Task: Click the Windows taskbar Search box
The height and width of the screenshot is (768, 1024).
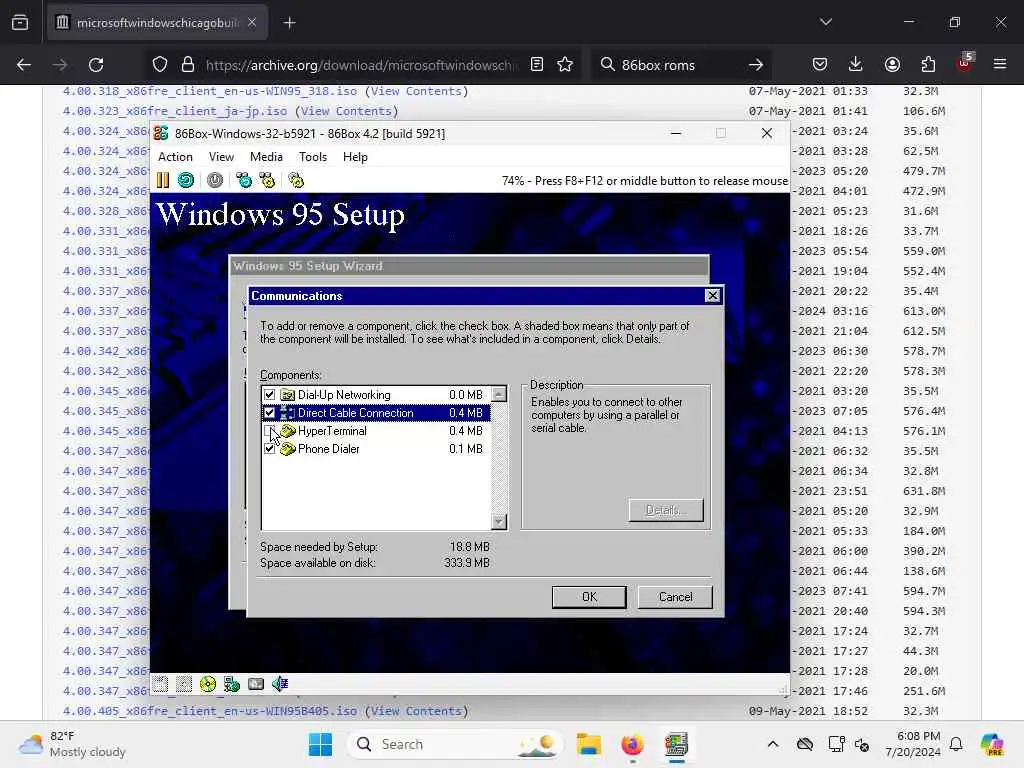Action: coord(454,744)
